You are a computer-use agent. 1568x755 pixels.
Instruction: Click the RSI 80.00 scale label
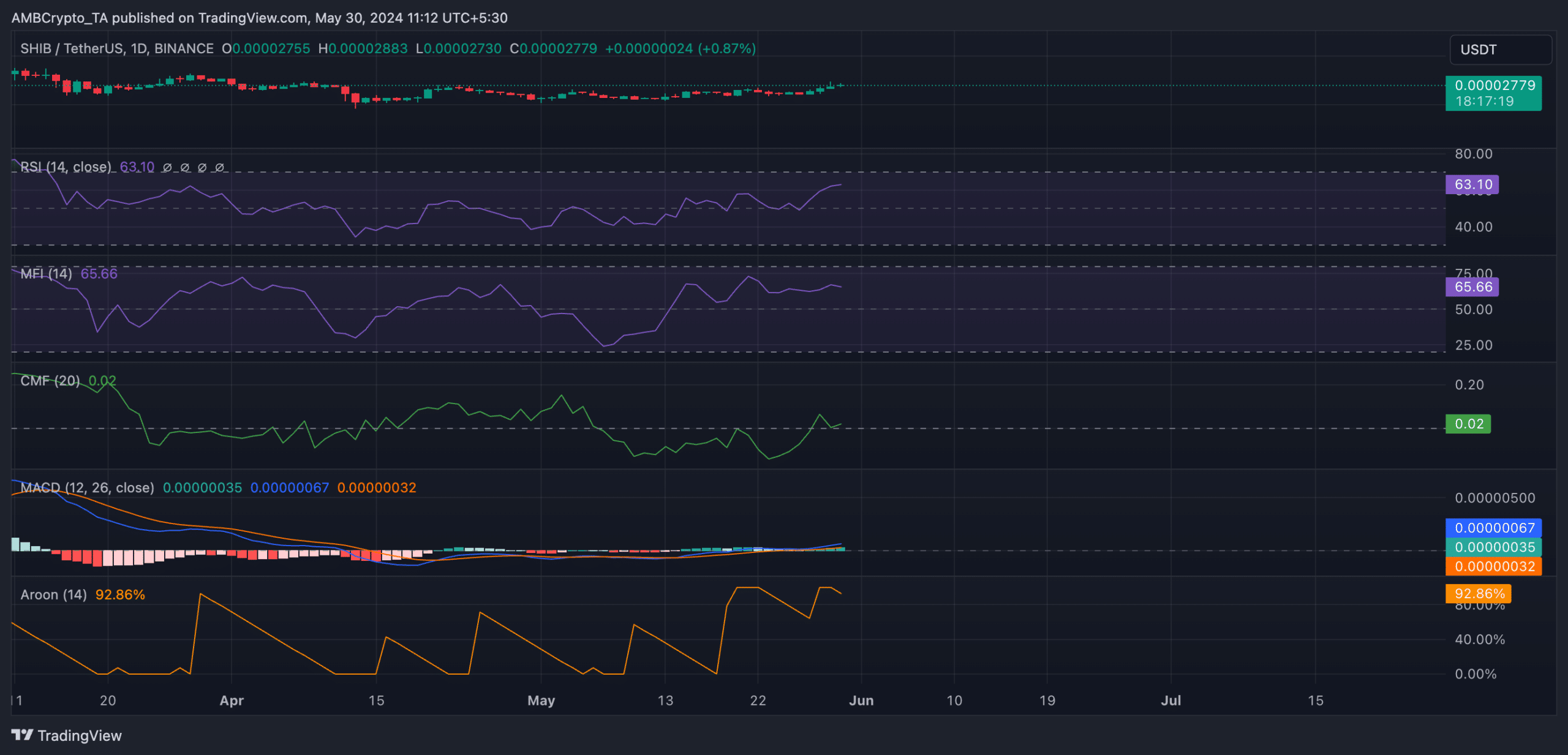1474,154
